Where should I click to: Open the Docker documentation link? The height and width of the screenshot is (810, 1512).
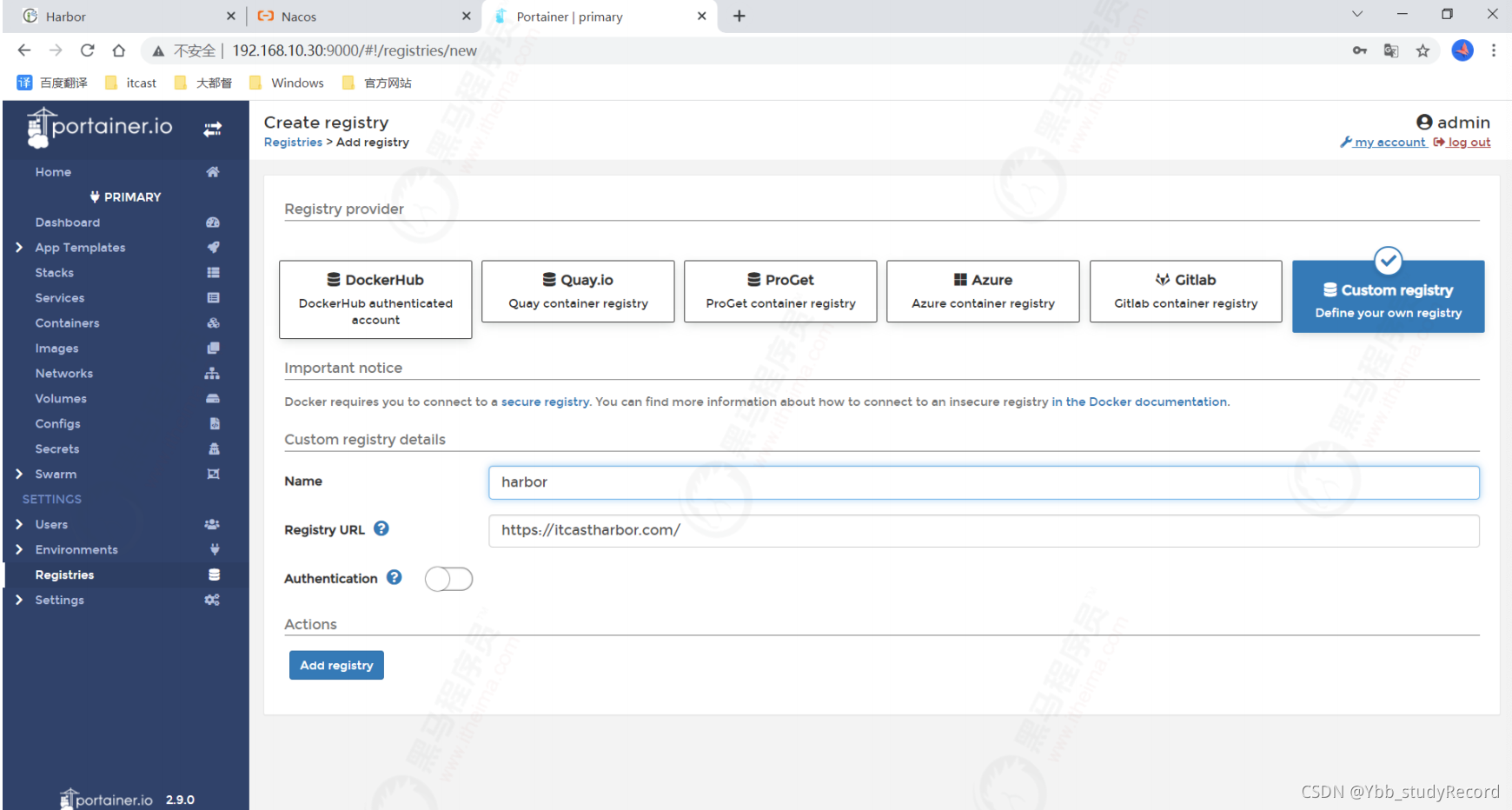click(x=1140, y=402)
